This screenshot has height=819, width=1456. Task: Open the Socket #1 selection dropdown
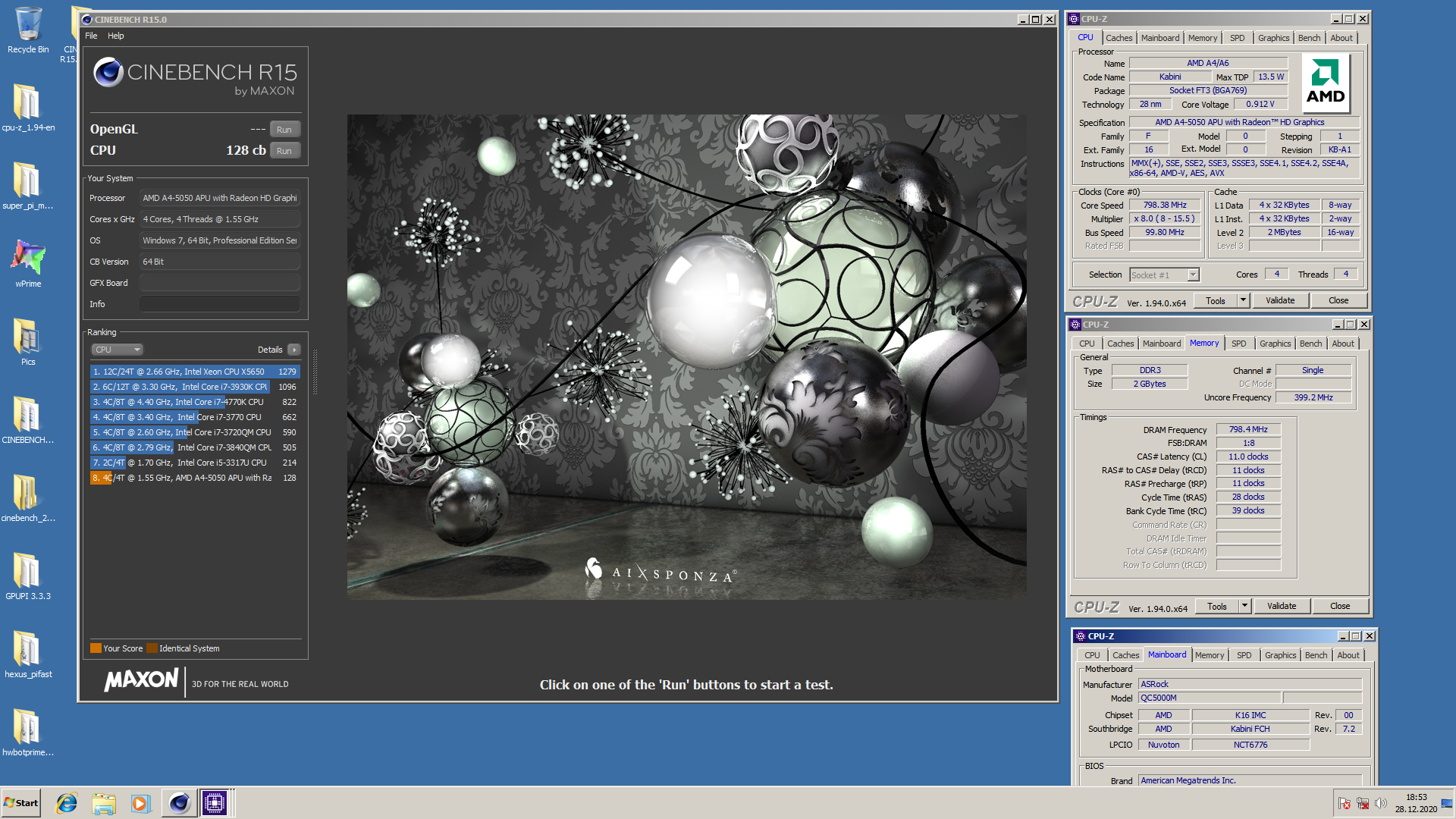pyautogui.click(x=1165, y=275)
